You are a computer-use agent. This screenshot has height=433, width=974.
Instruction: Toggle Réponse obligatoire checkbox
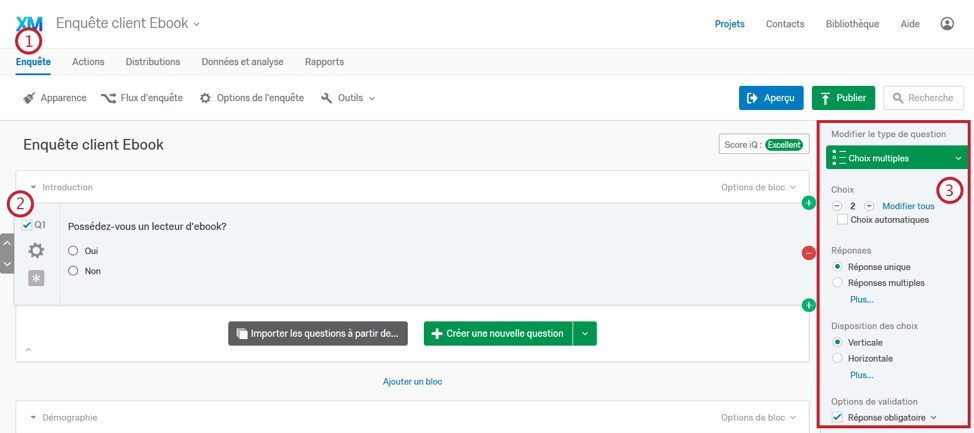click(x=837, y=417)
